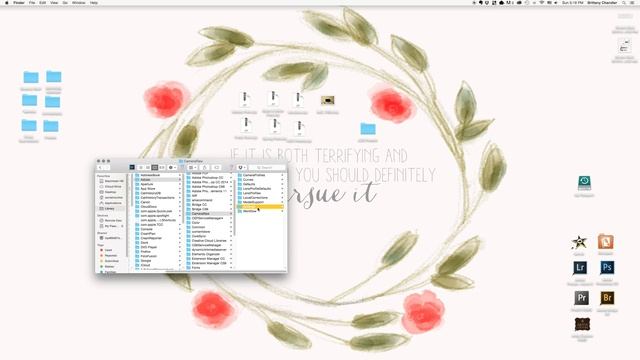This screenshot has height=360, width=640.
Task: Open the magnet-style toolbar dropdown in Finder
Action: coord(242,167)
